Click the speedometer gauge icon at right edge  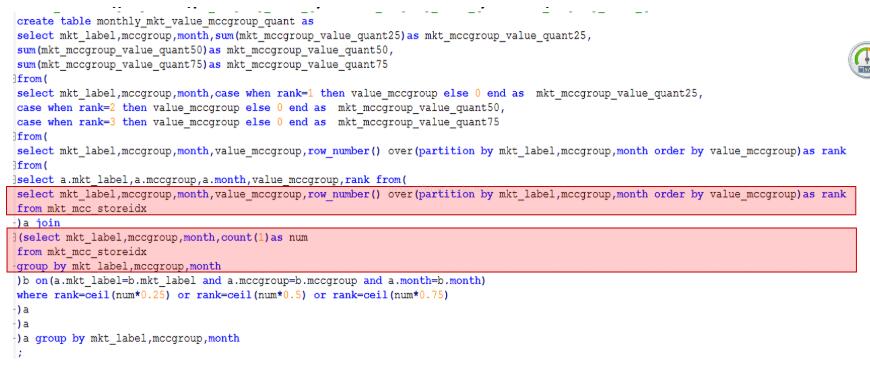pos(860,59)
